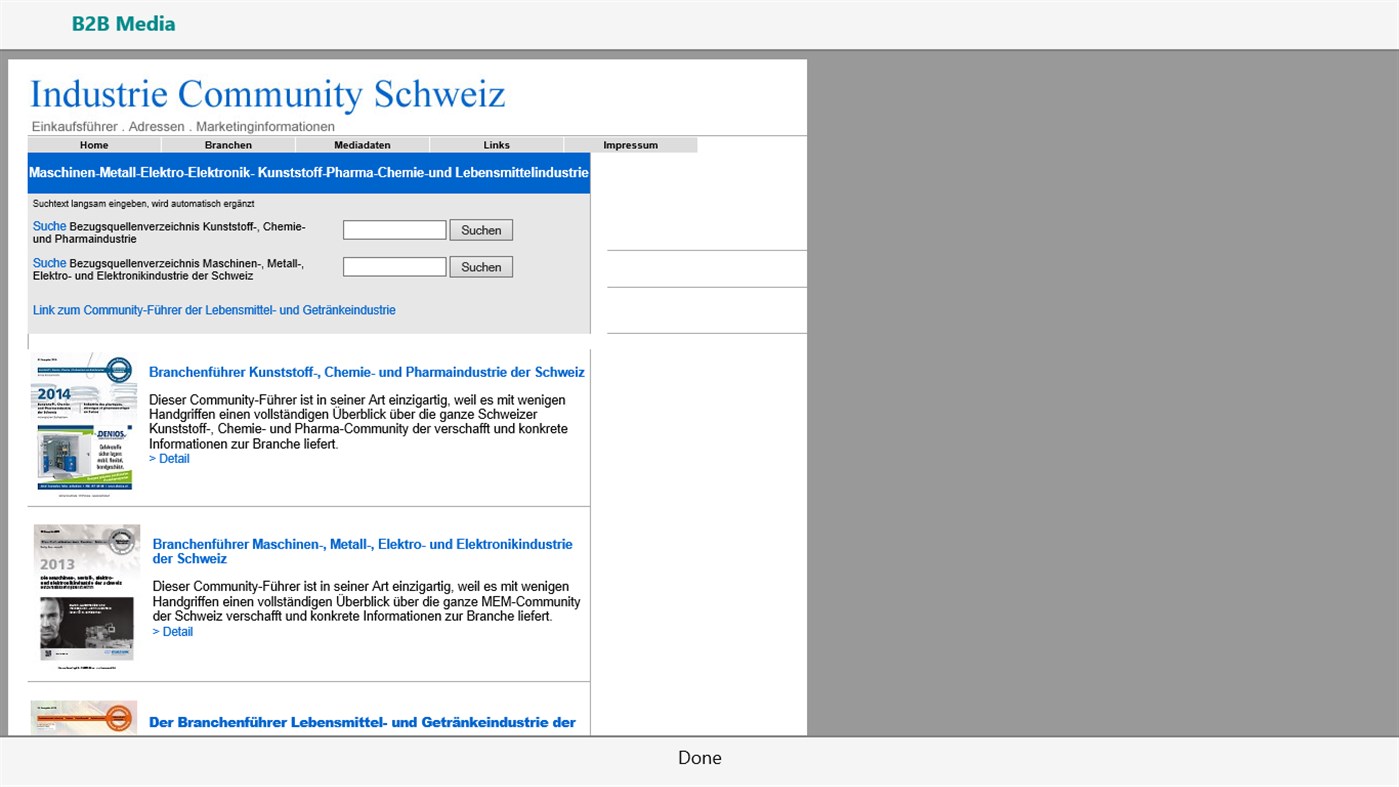The image size is (1399, 787).
Task: Open the Mediadaten tab
Action: pos(361,144)
